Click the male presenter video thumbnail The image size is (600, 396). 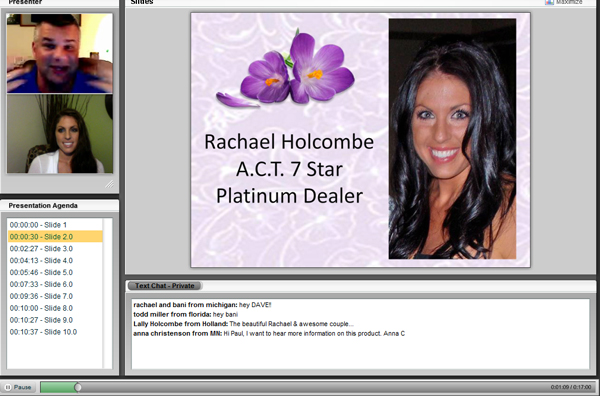coord(60,54)
